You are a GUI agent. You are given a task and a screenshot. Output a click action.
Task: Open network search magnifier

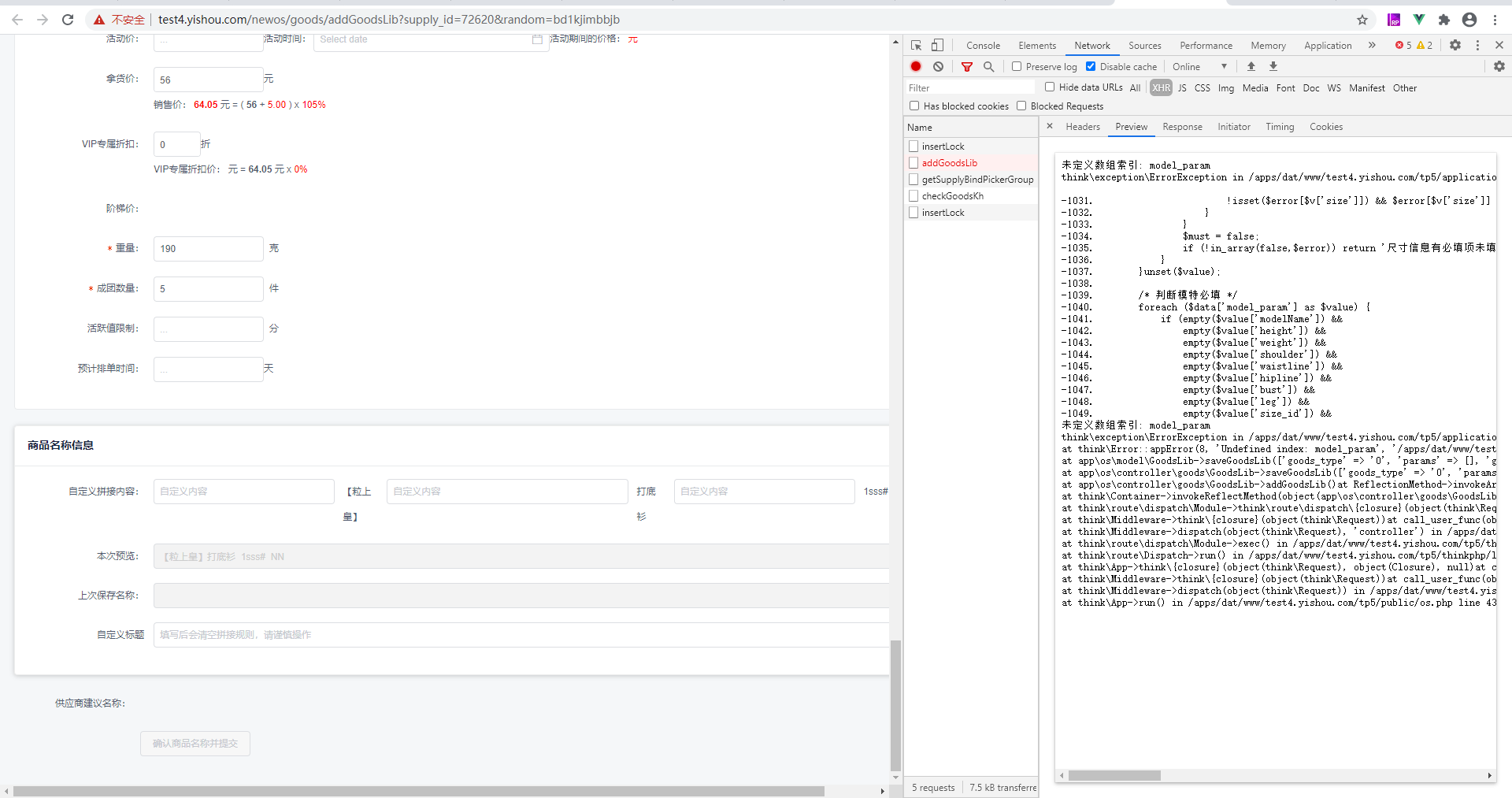(x=989, y=67)
